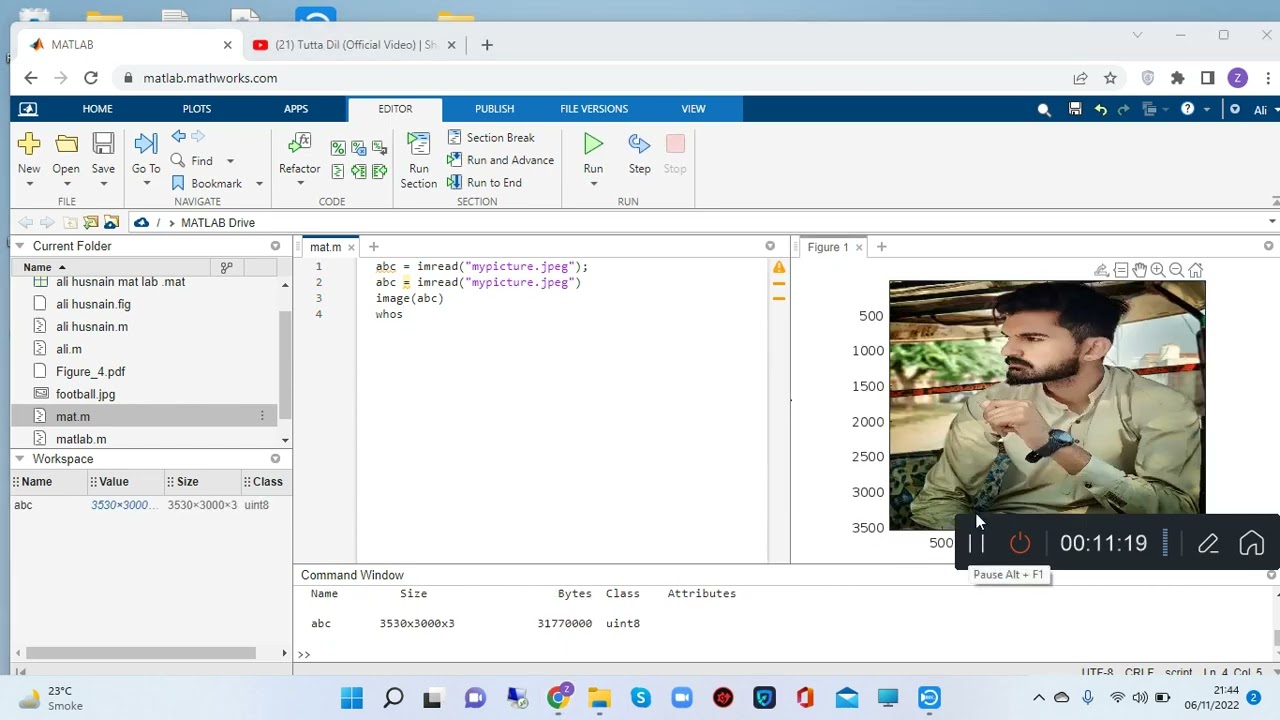Run the script with green arrow

593,144
